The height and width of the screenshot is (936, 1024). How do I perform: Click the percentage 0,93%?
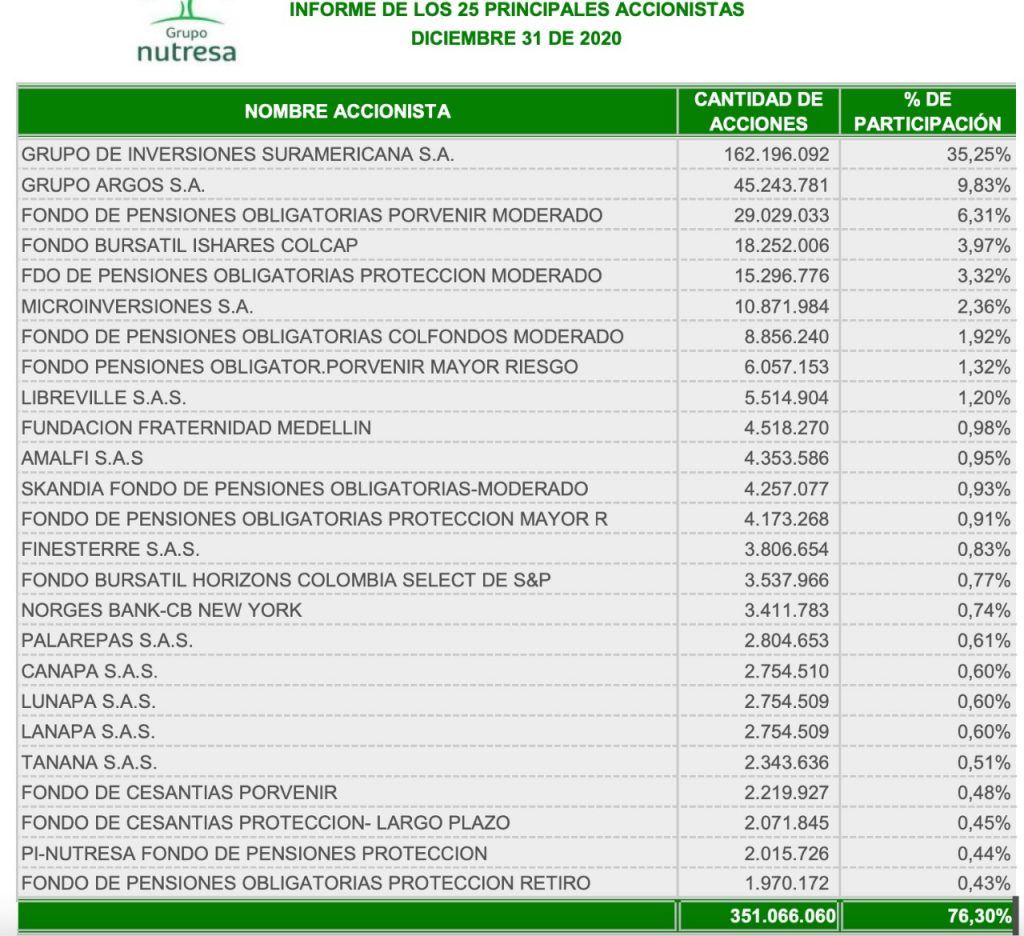pos(984,489)
